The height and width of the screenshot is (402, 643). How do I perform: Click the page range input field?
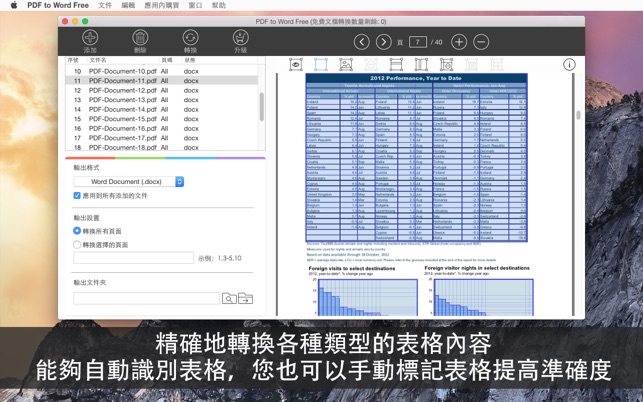pyautogui.click(x=133, y=258)
